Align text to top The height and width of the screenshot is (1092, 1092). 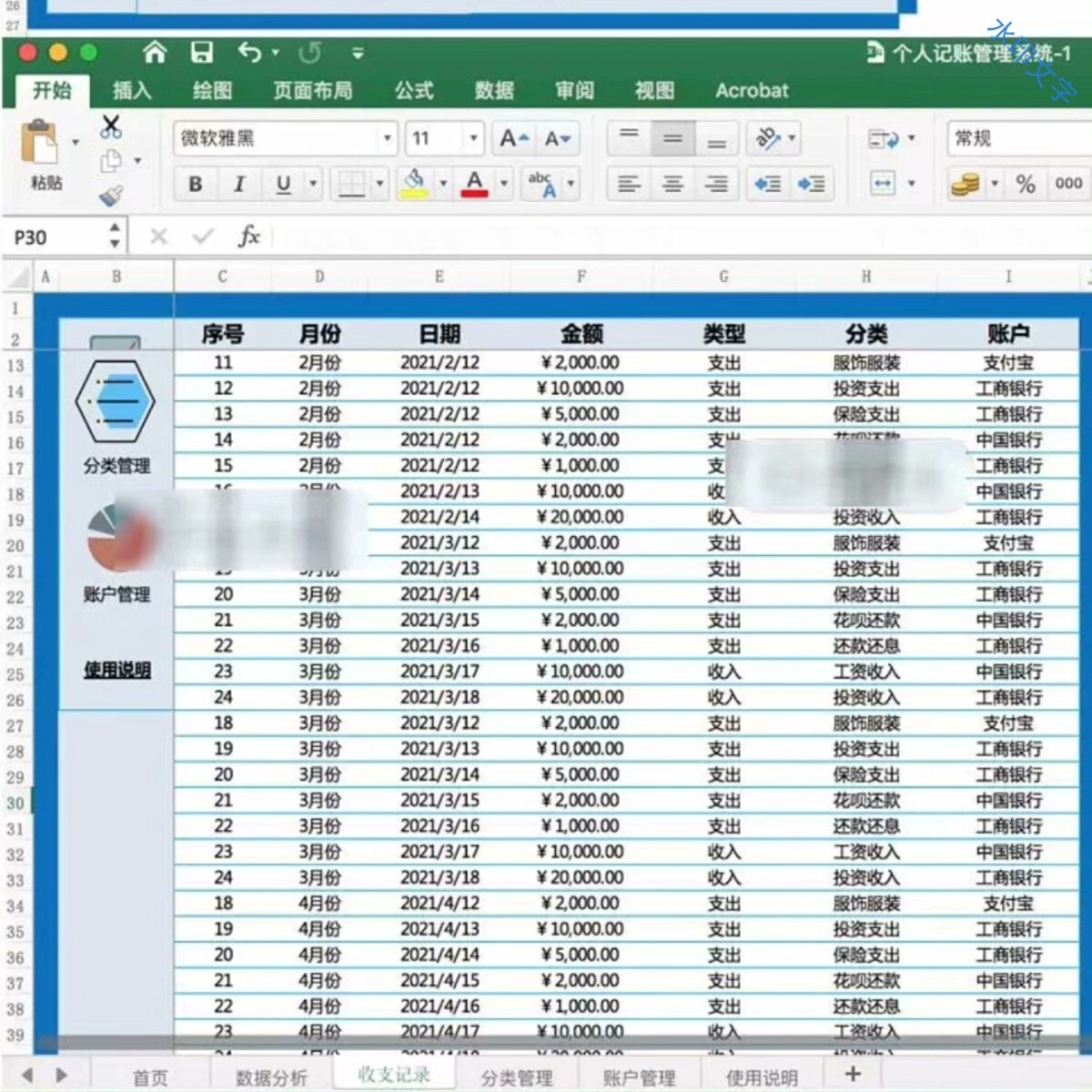point(629,138)
